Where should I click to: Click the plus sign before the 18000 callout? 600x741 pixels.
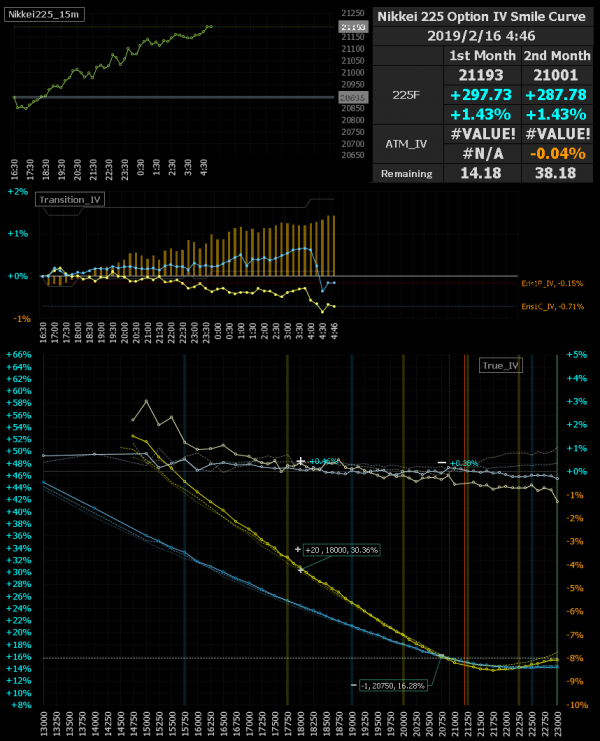click(x=297, y=550)
